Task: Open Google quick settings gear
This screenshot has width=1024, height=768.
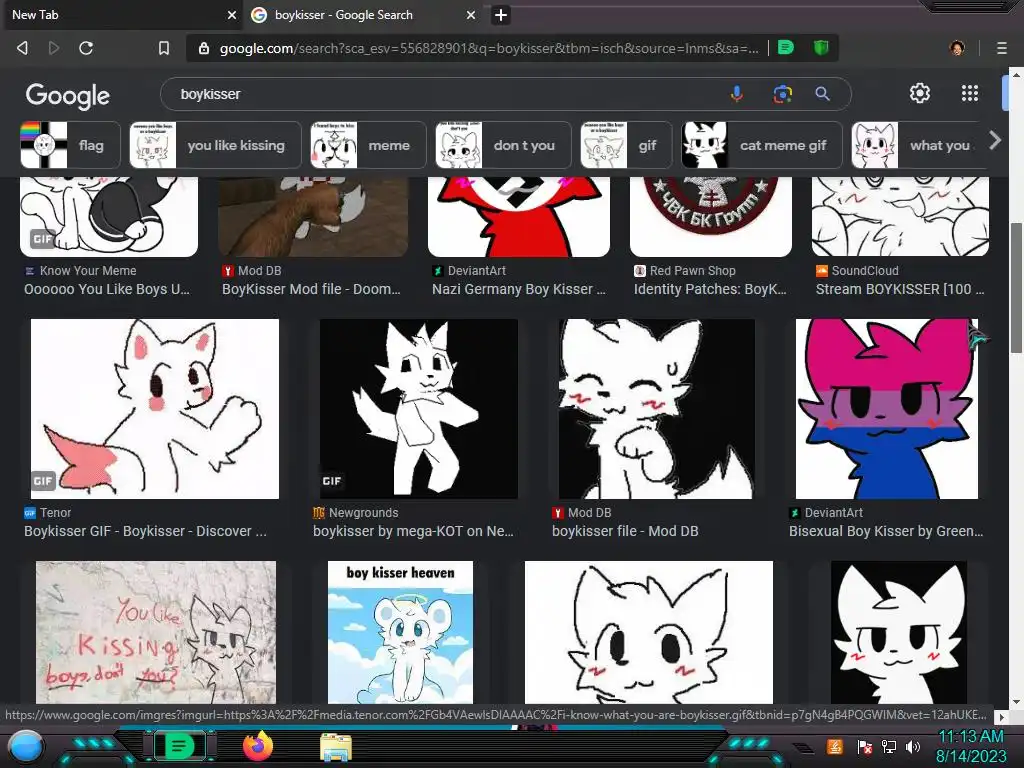Action: click(x=920, y=93)
